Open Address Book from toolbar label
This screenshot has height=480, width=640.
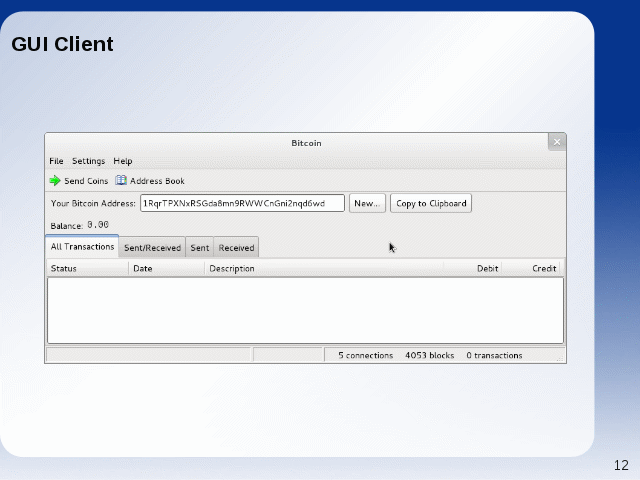(157, 181)
